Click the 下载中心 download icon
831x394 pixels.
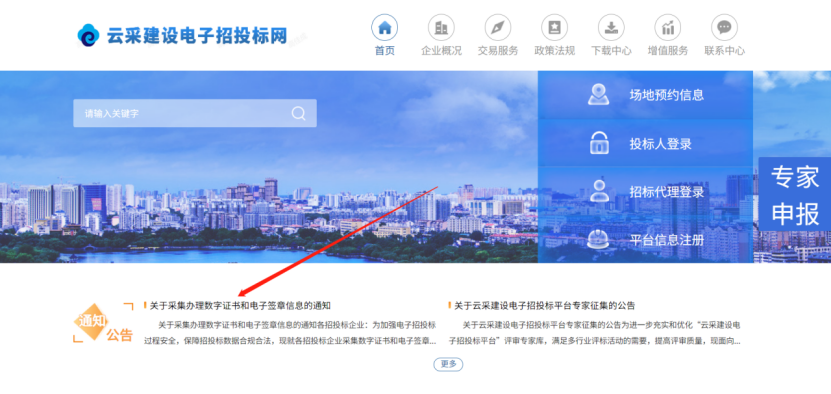coord(611,28)
